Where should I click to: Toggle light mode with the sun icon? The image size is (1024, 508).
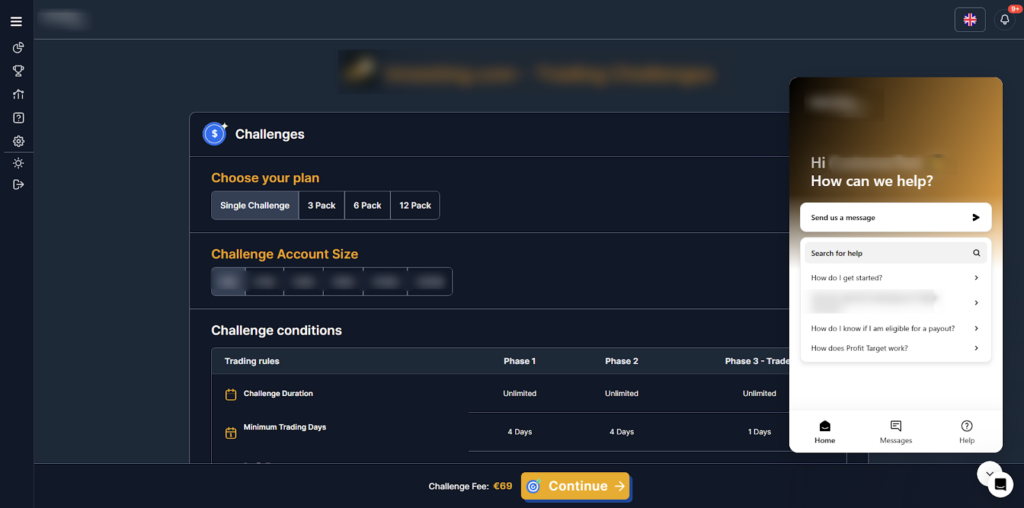tap(18, 163)
